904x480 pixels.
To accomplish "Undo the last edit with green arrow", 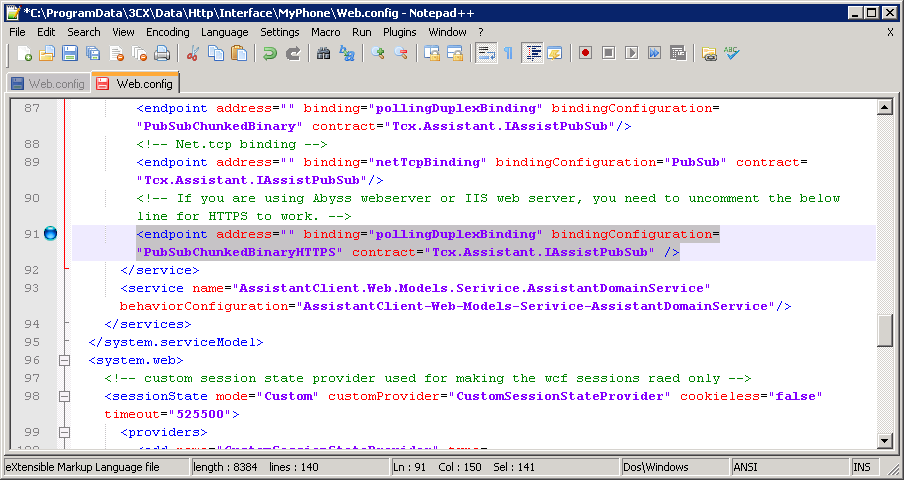I will click(x=269, y=54).
